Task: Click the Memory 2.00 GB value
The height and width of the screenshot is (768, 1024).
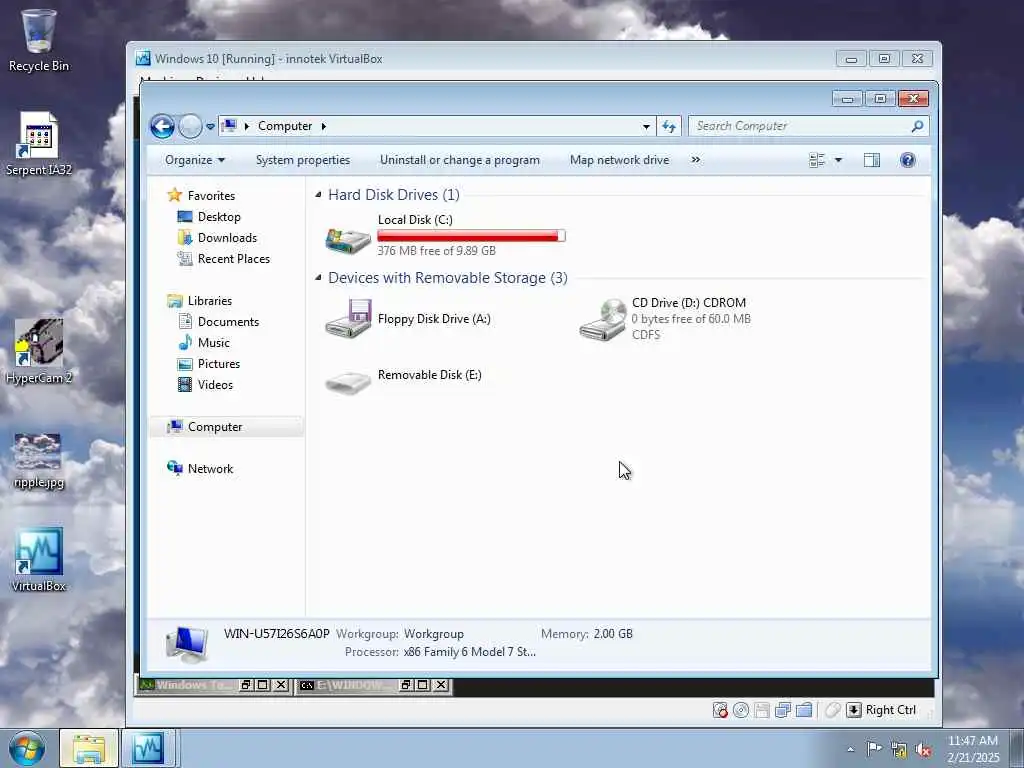Action: 613,633
